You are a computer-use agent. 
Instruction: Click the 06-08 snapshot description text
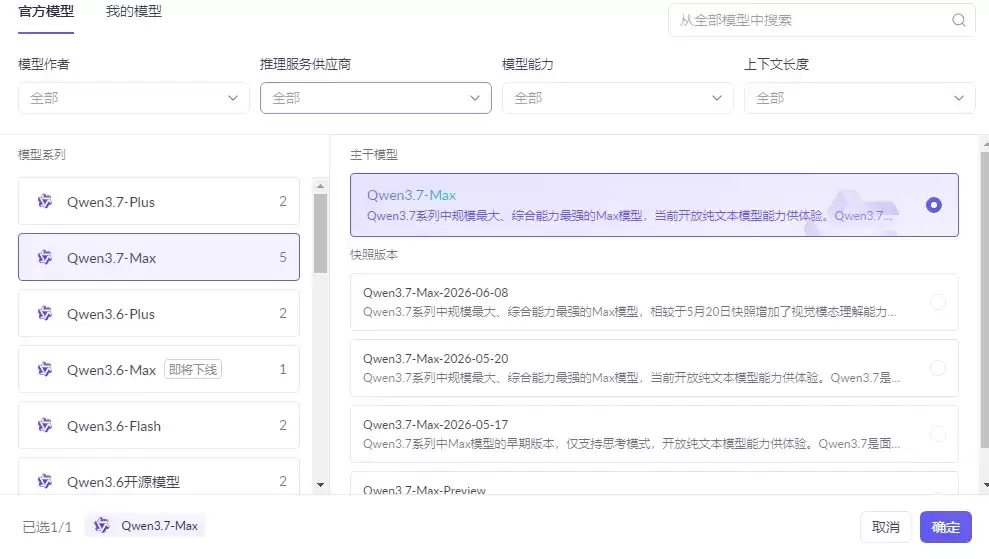coord(629,312)
